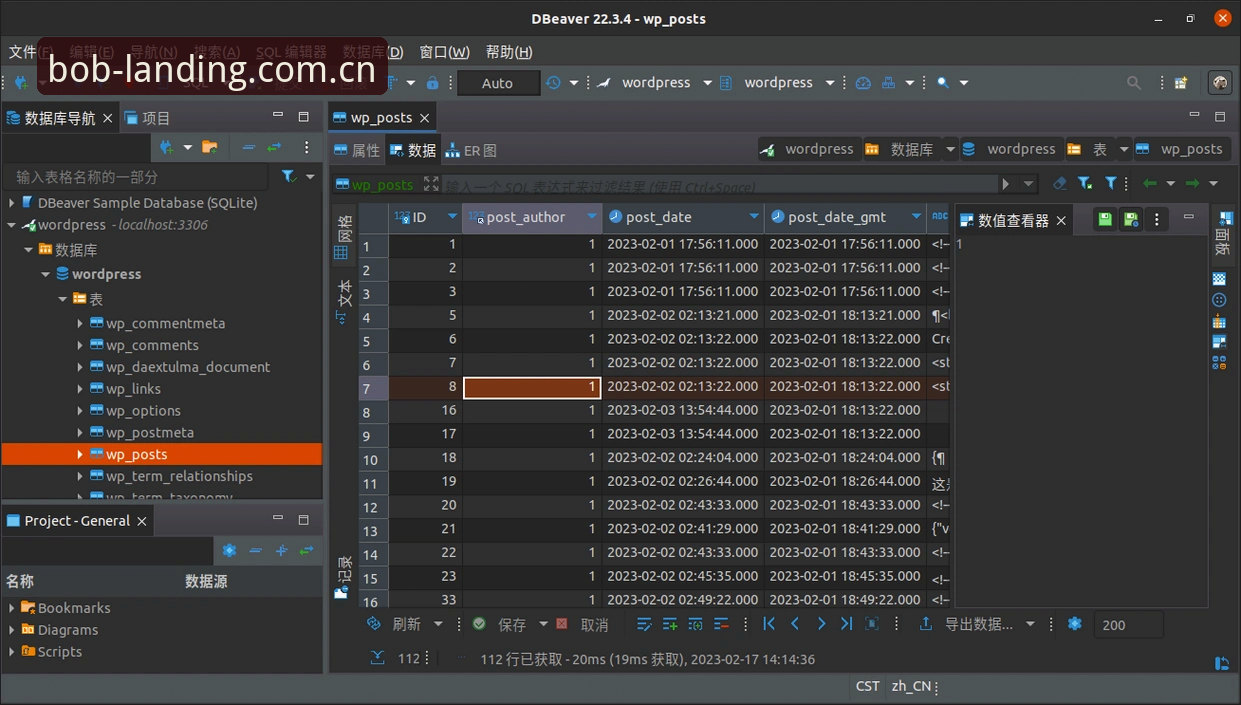Open the post_author column filter dropdown
Screen dimensions: 1241x705
pyautogui.click(x=592, y=217)
